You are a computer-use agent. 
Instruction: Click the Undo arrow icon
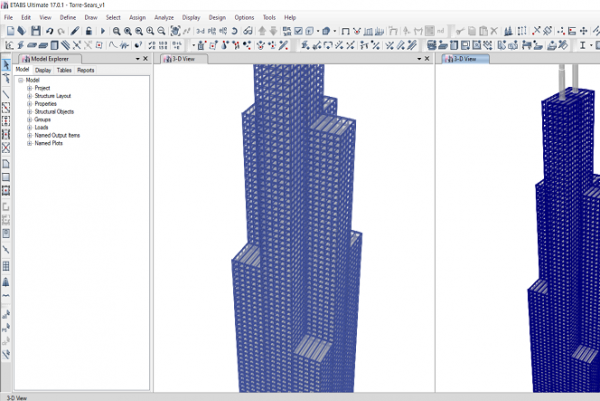click(x=49, y=31)
